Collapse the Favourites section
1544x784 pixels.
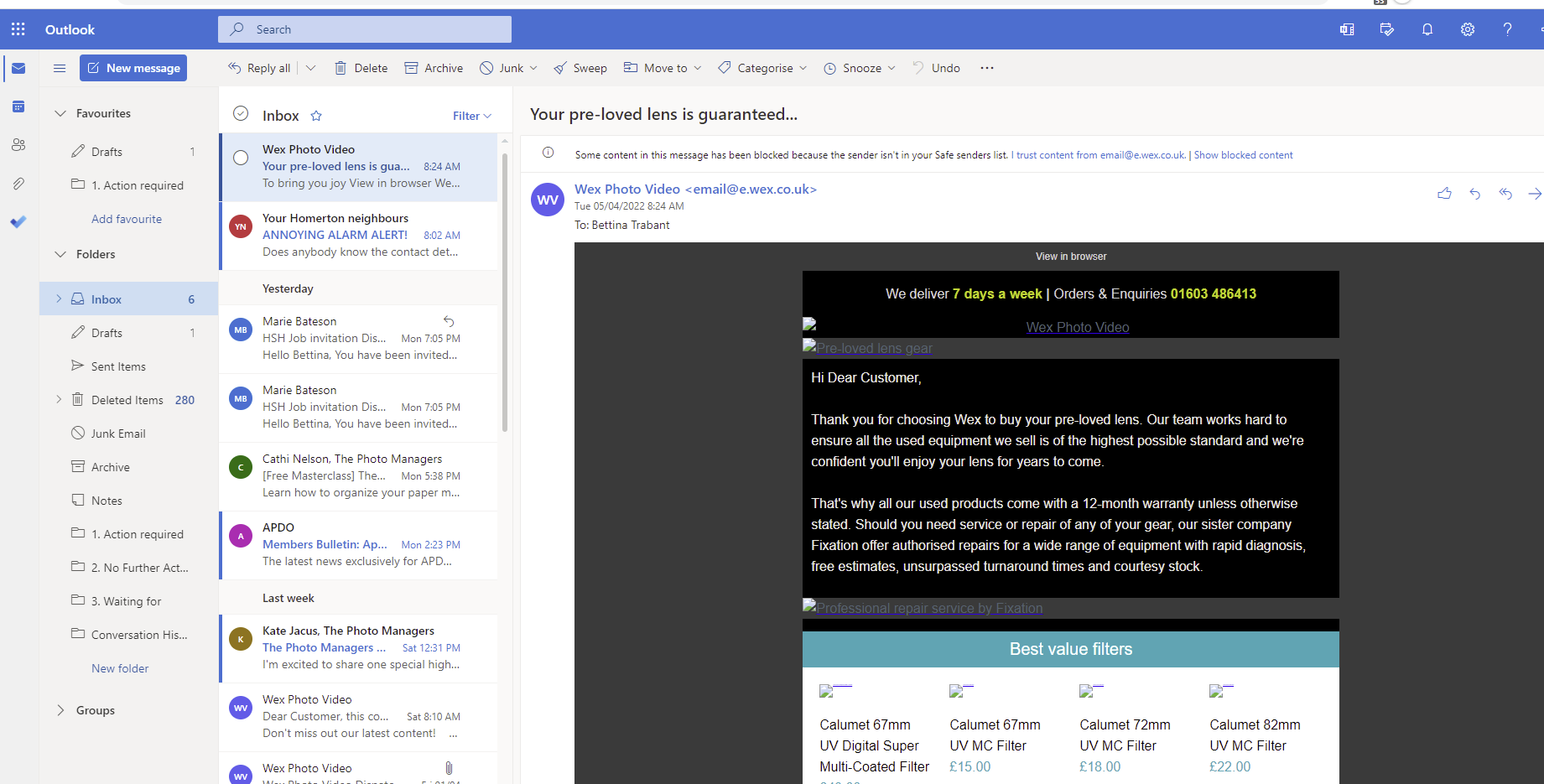(x=60, y=112)
